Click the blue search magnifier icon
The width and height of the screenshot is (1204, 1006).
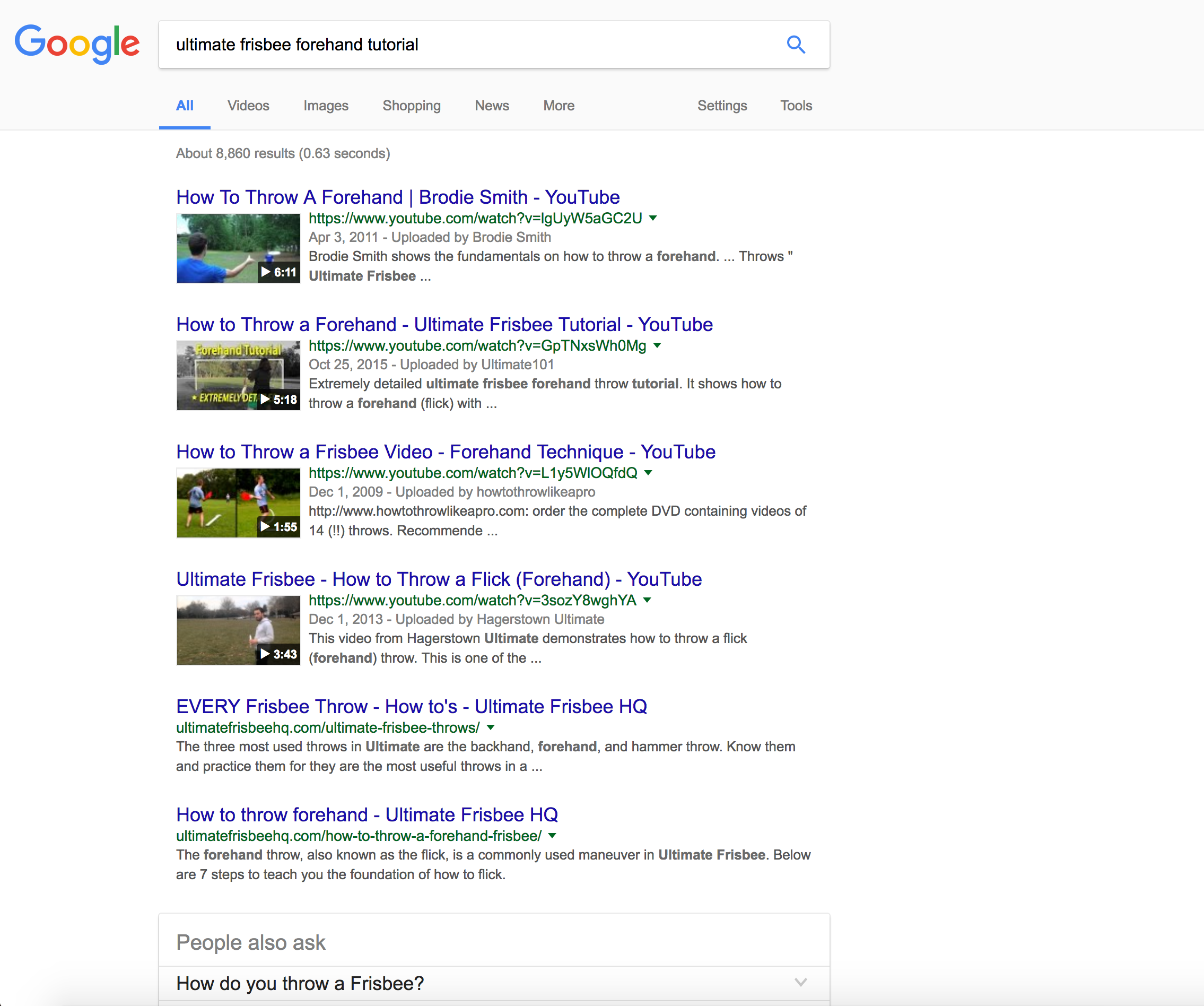(x=795, y=45)
